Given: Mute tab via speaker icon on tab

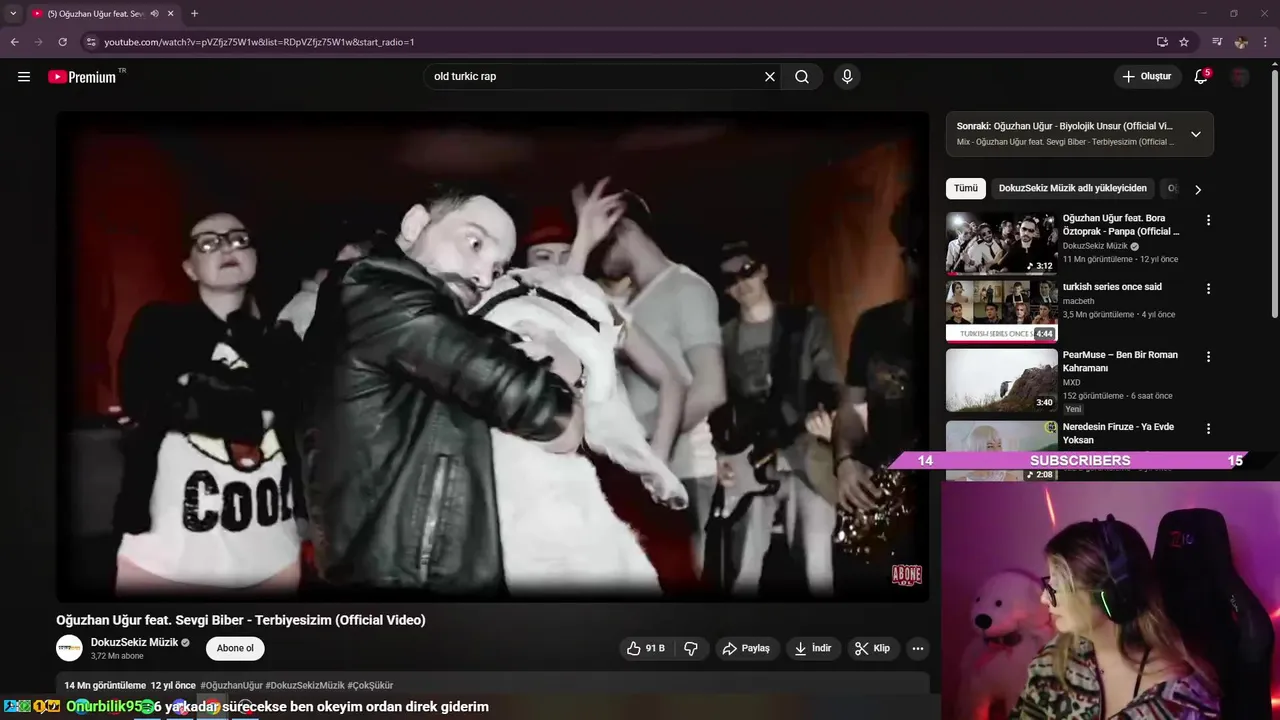Looking at the screenshot, I should (x=154, y=13).
